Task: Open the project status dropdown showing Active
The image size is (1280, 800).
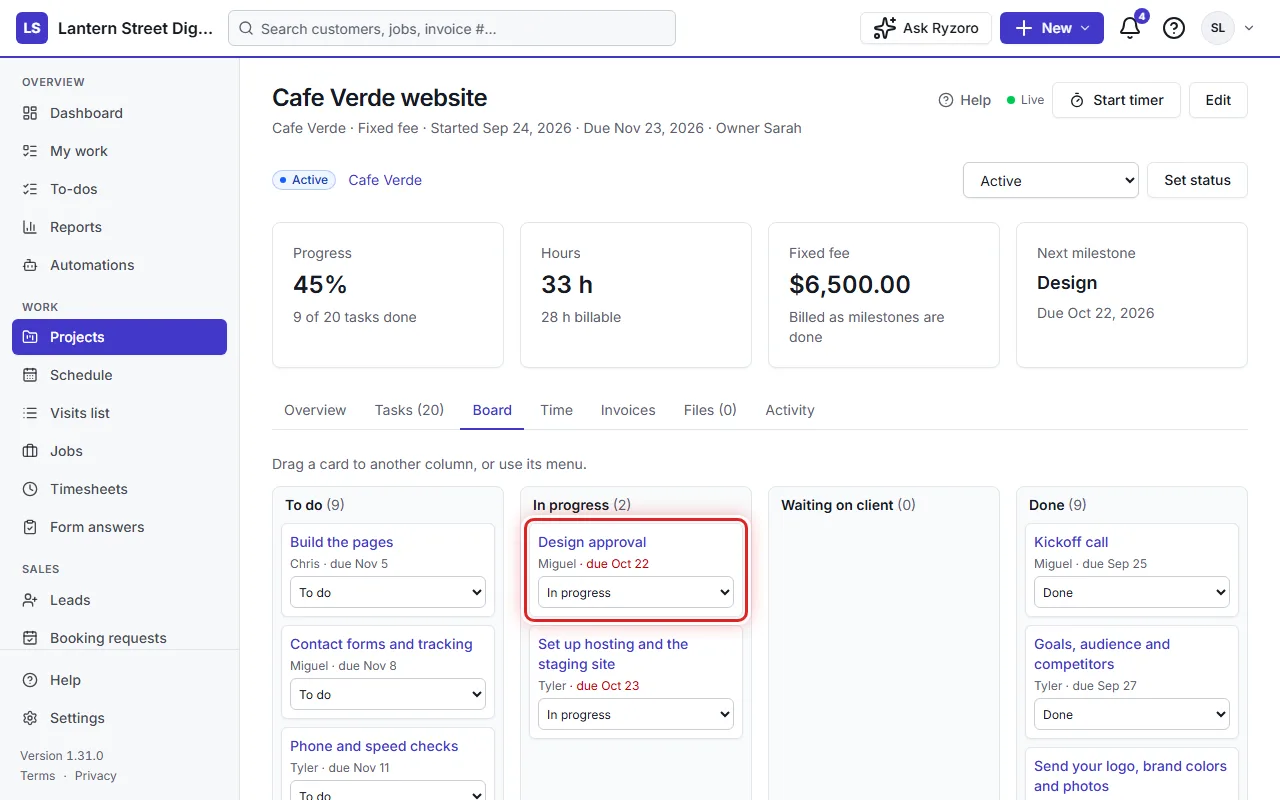Action: [1051, 181]
